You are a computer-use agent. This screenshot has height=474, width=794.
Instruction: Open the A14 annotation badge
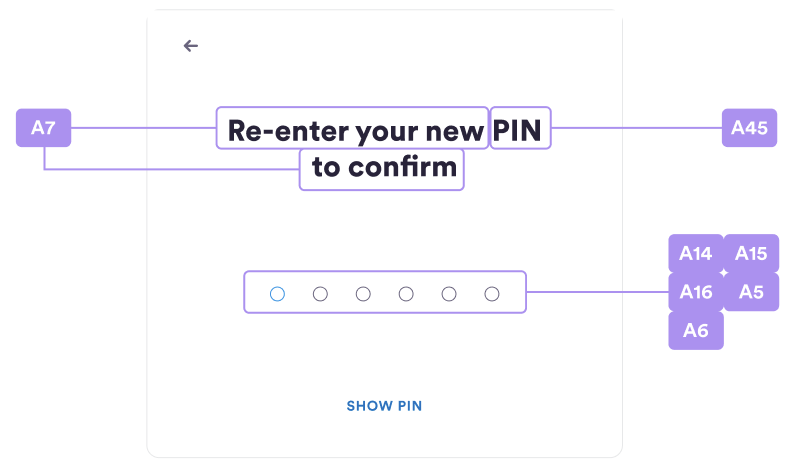[696, 253]
